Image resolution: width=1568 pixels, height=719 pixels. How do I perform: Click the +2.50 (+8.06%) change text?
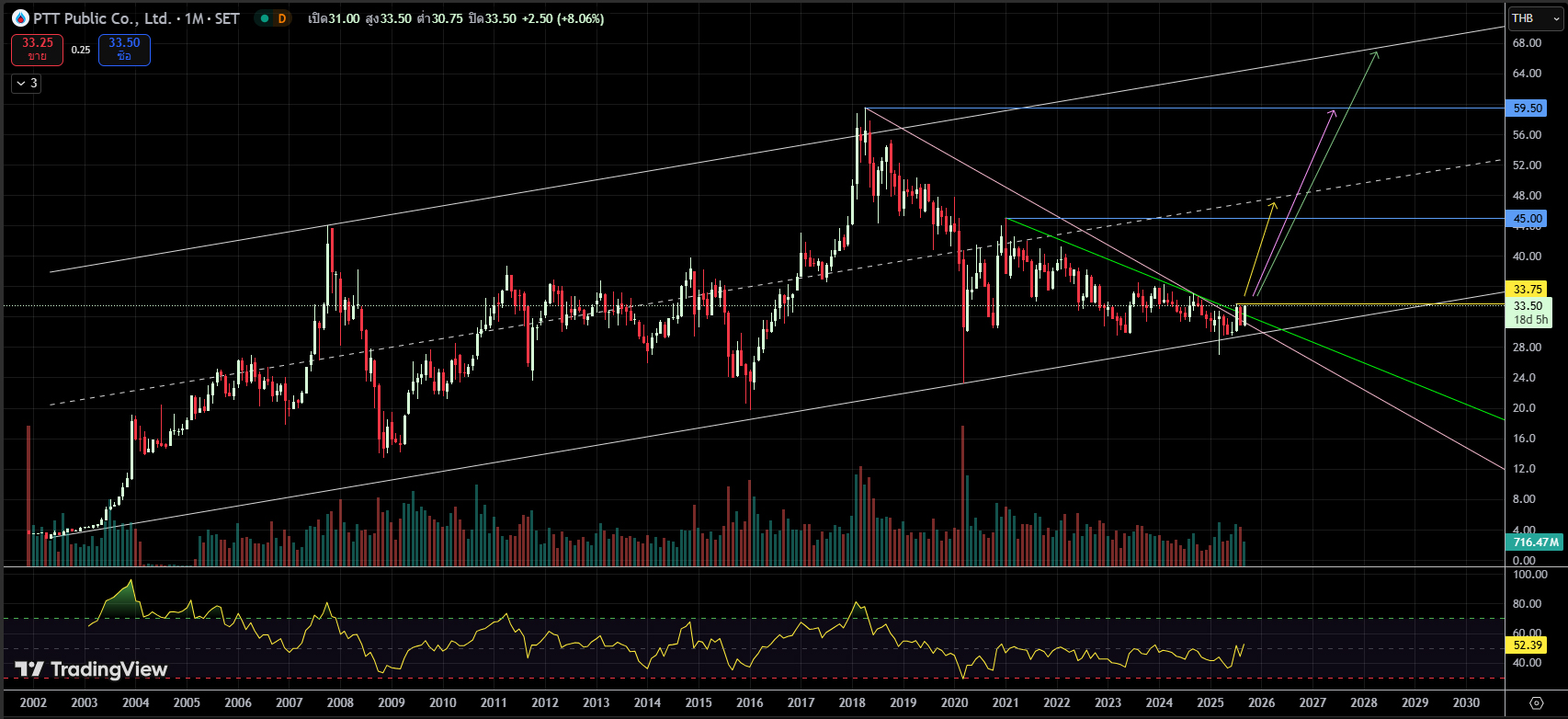point(563,18)
